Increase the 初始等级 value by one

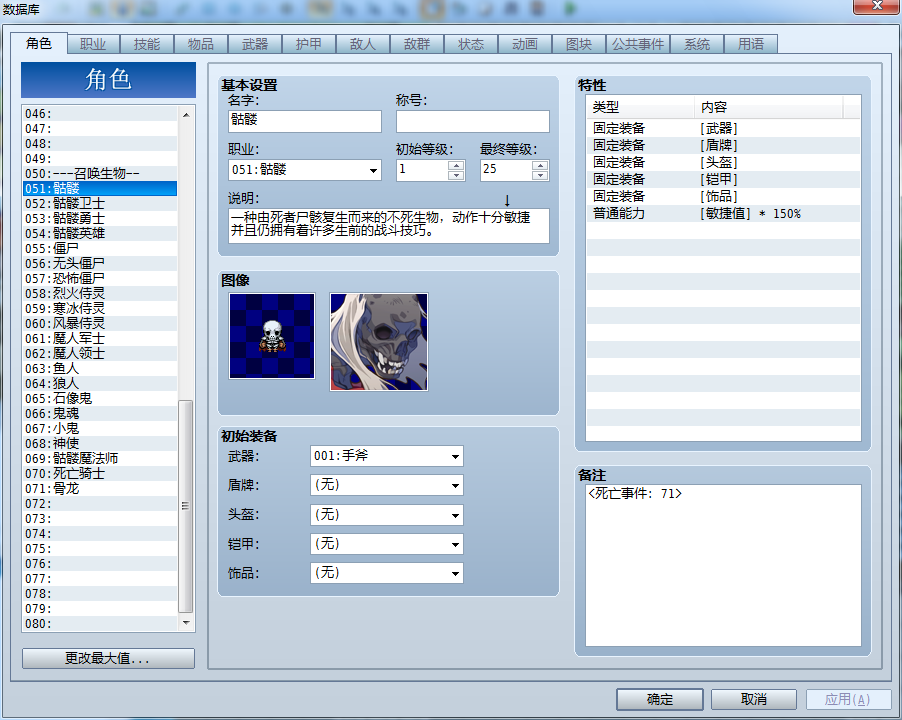point(456,165)
